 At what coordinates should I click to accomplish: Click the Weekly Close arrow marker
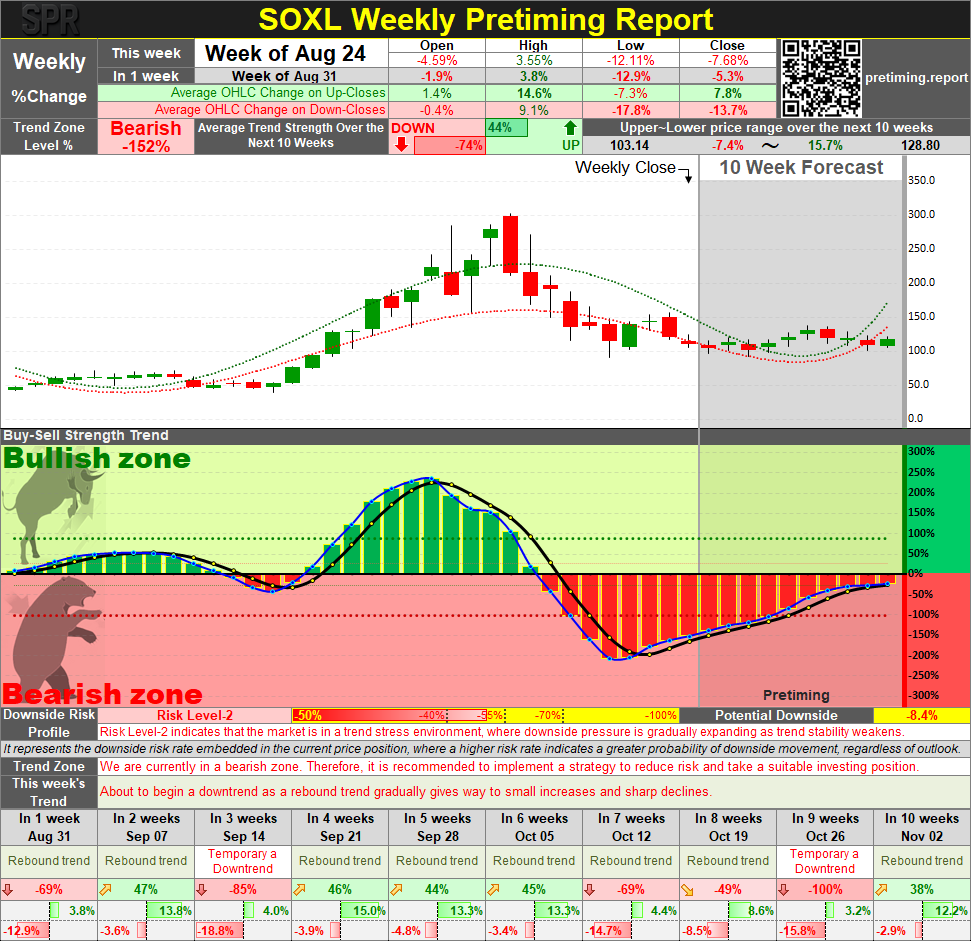(x=687, y=175)
